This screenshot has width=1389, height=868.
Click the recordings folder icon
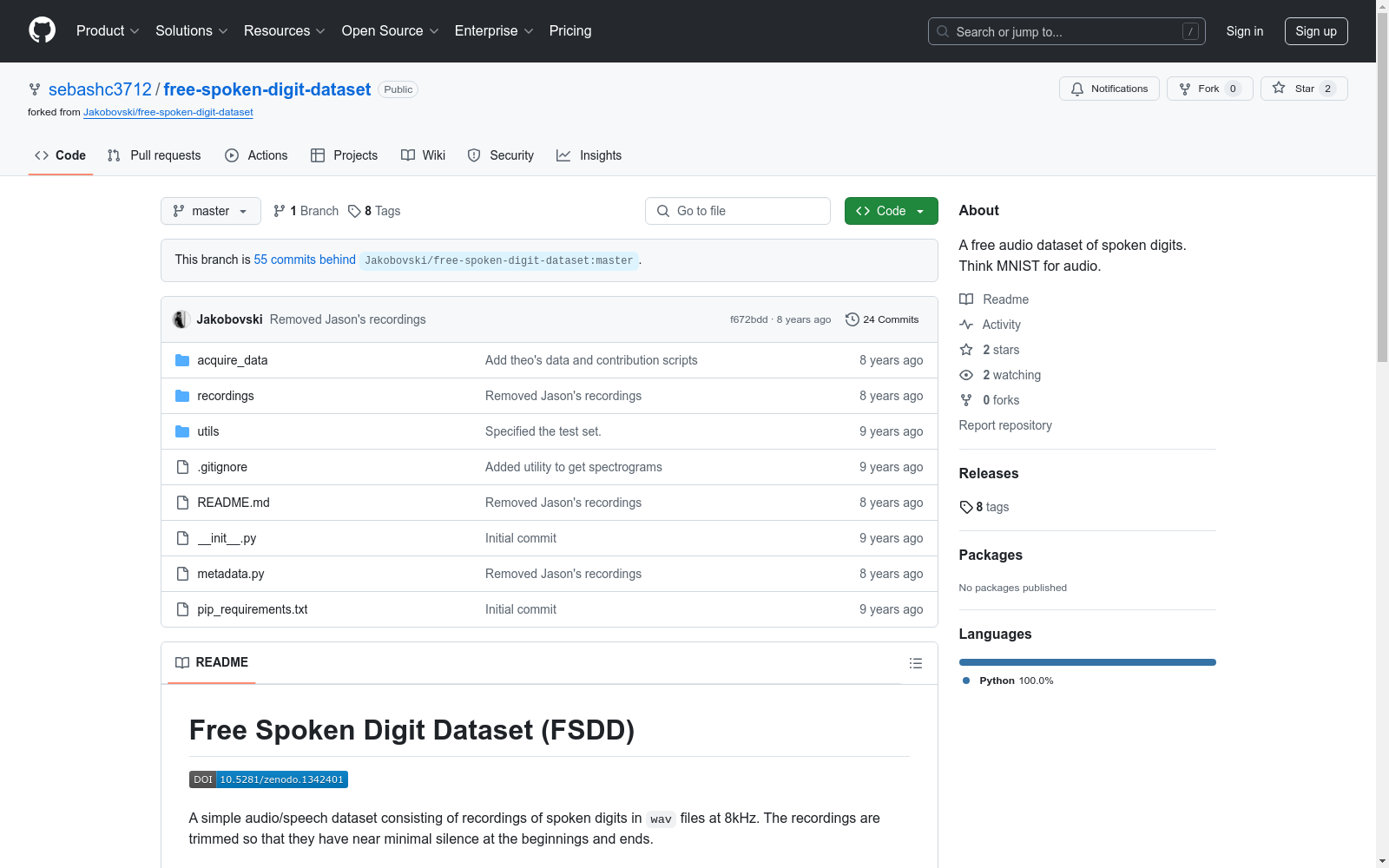pyautogui.click(x=182, y=395)
